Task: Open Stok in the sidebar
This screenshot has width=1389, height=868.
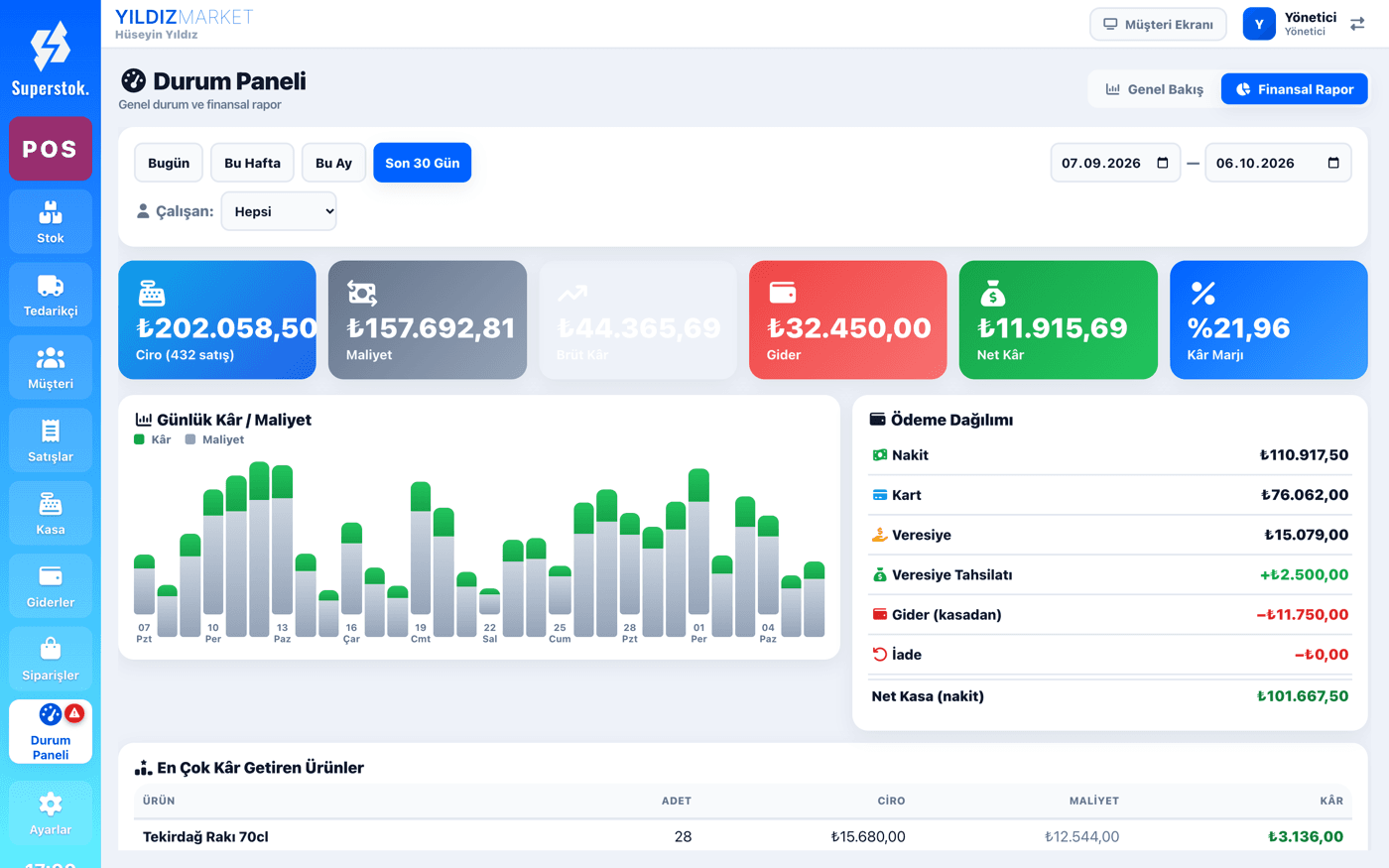Action: tap(51, 221)
